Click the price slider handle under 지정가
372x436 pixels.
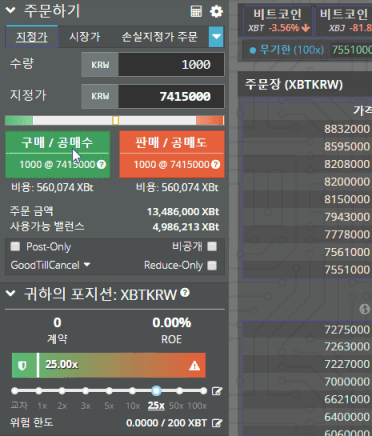115,120
